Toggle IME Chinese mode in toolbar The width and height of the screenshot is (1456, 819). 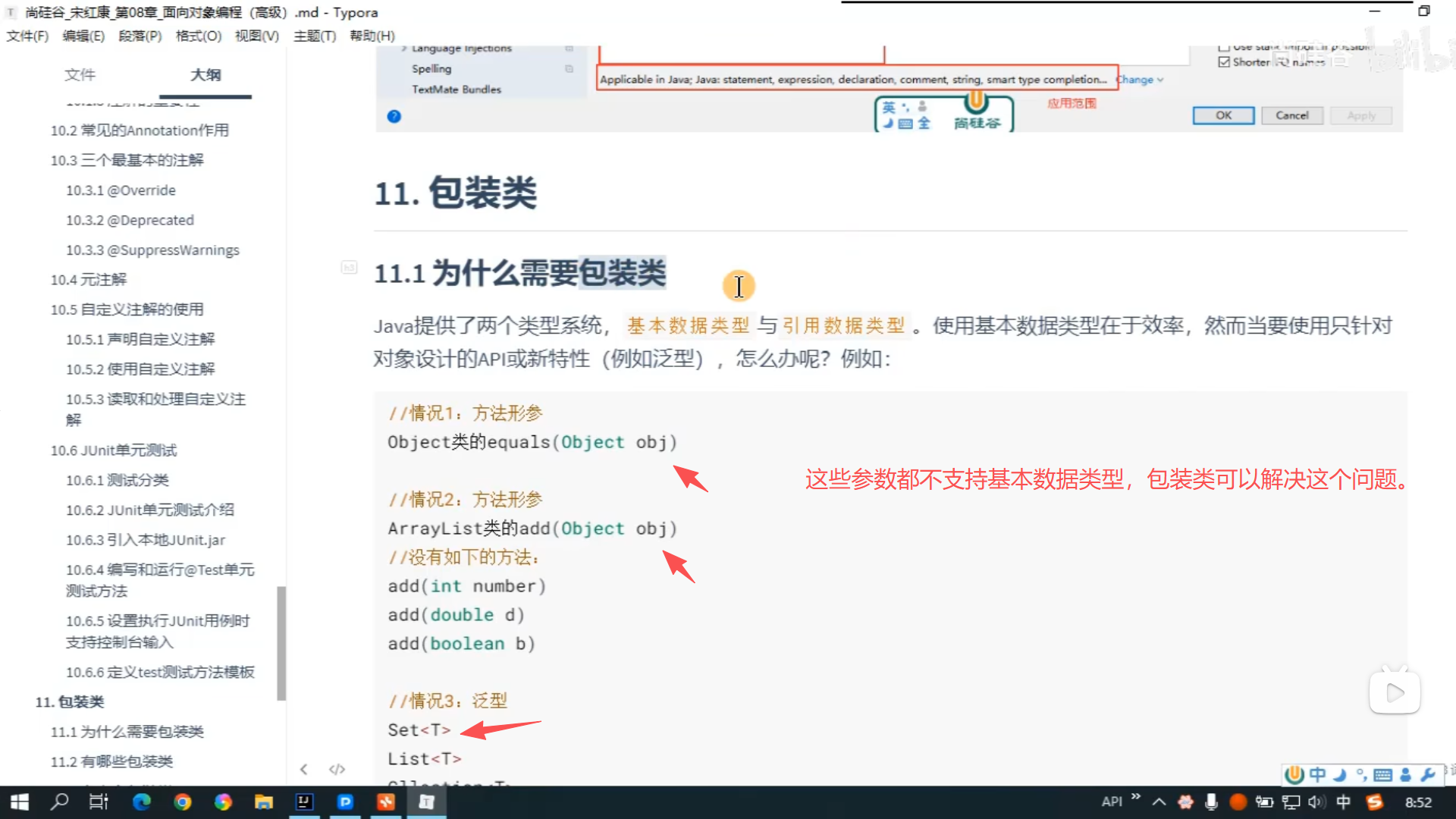pos(1317,774)
